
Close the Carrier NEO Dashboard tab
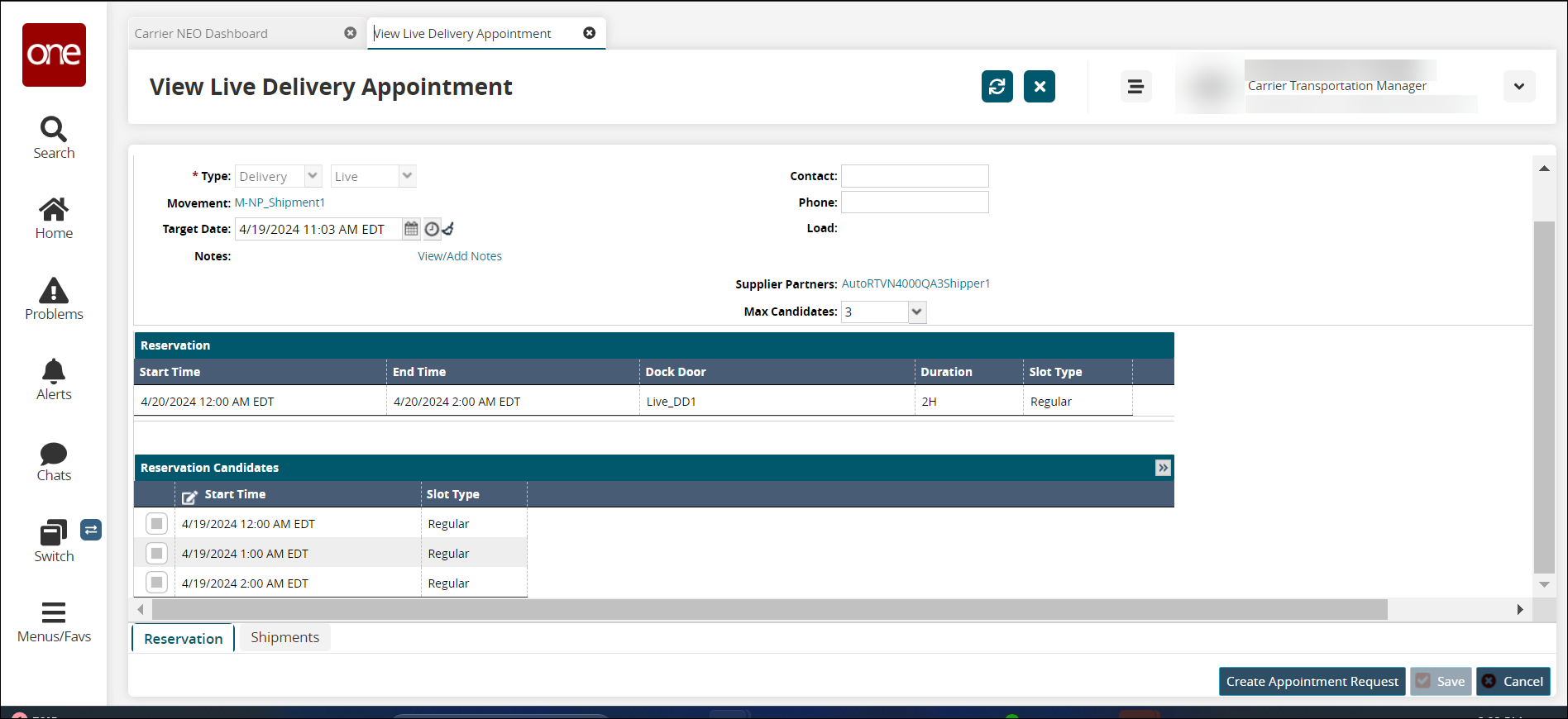coord(351,33)
